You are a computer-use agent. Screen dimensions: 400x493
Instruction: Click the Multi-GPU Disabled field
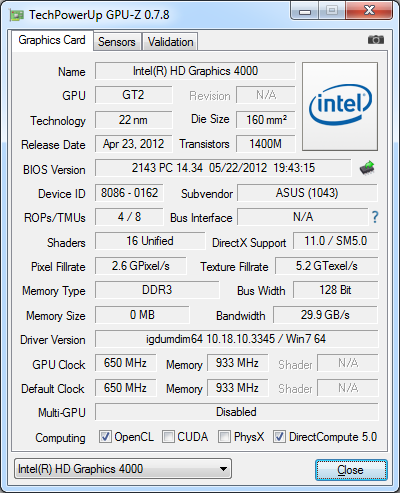pyautogui.click(x=236, y=412)
